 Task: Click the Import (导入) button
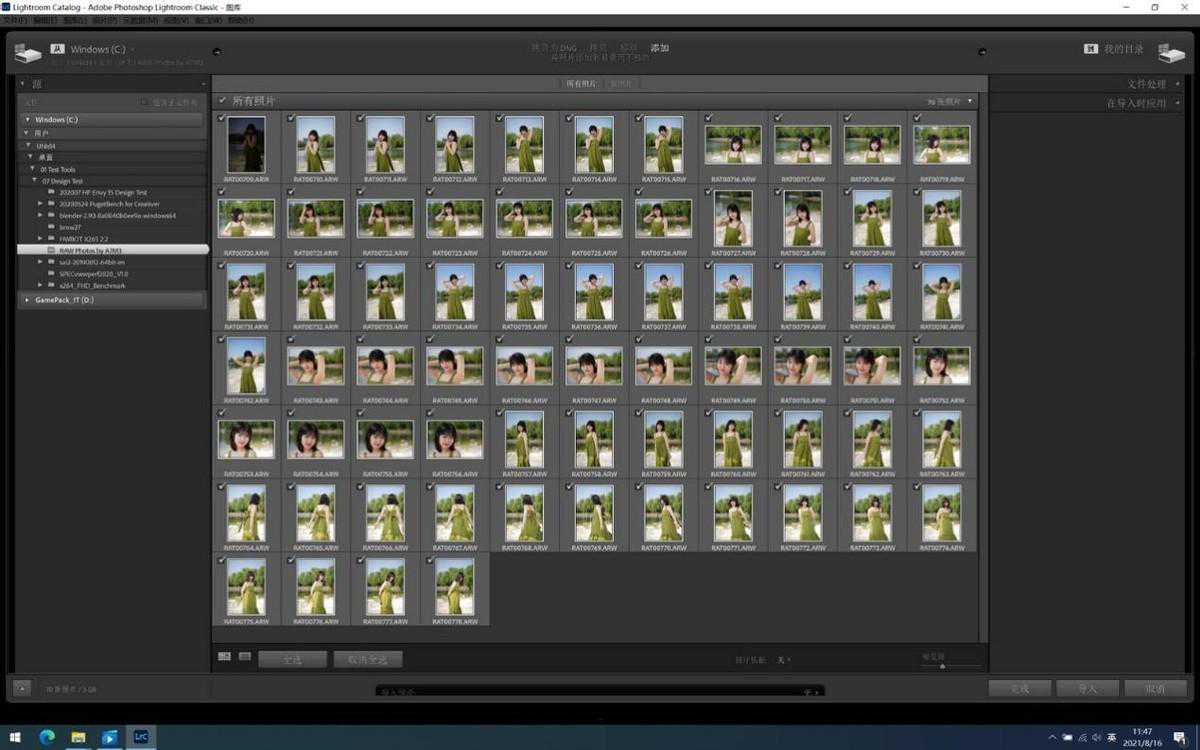tap(1087, 689)
